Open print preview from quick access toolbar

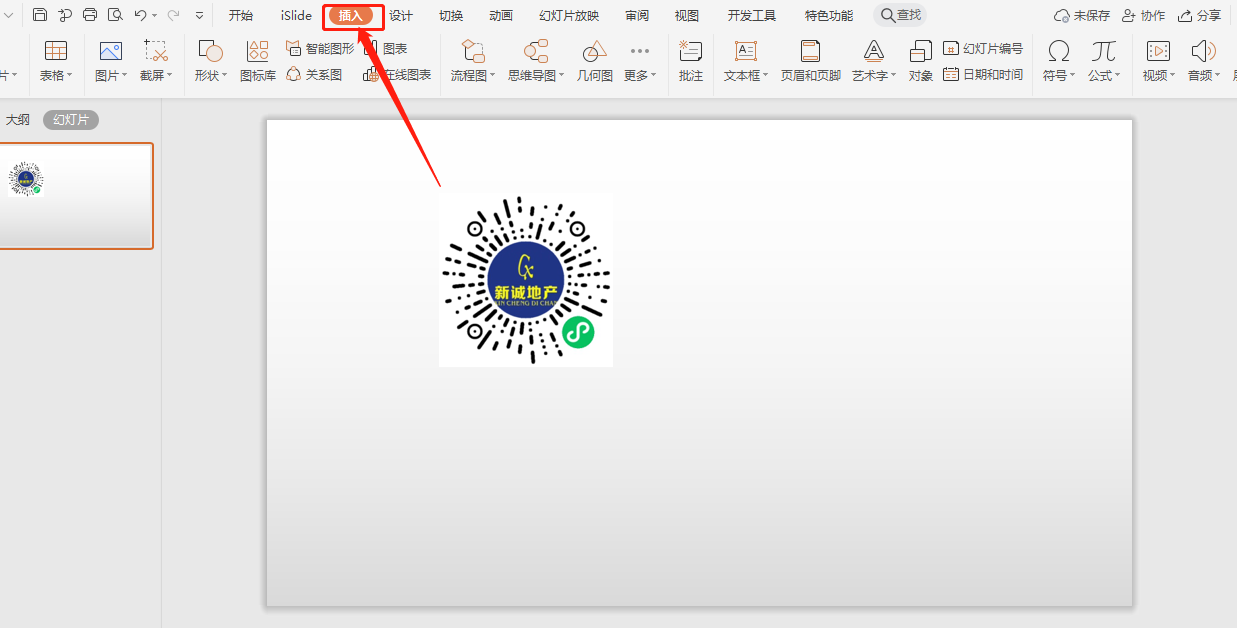tap(115, 15)
